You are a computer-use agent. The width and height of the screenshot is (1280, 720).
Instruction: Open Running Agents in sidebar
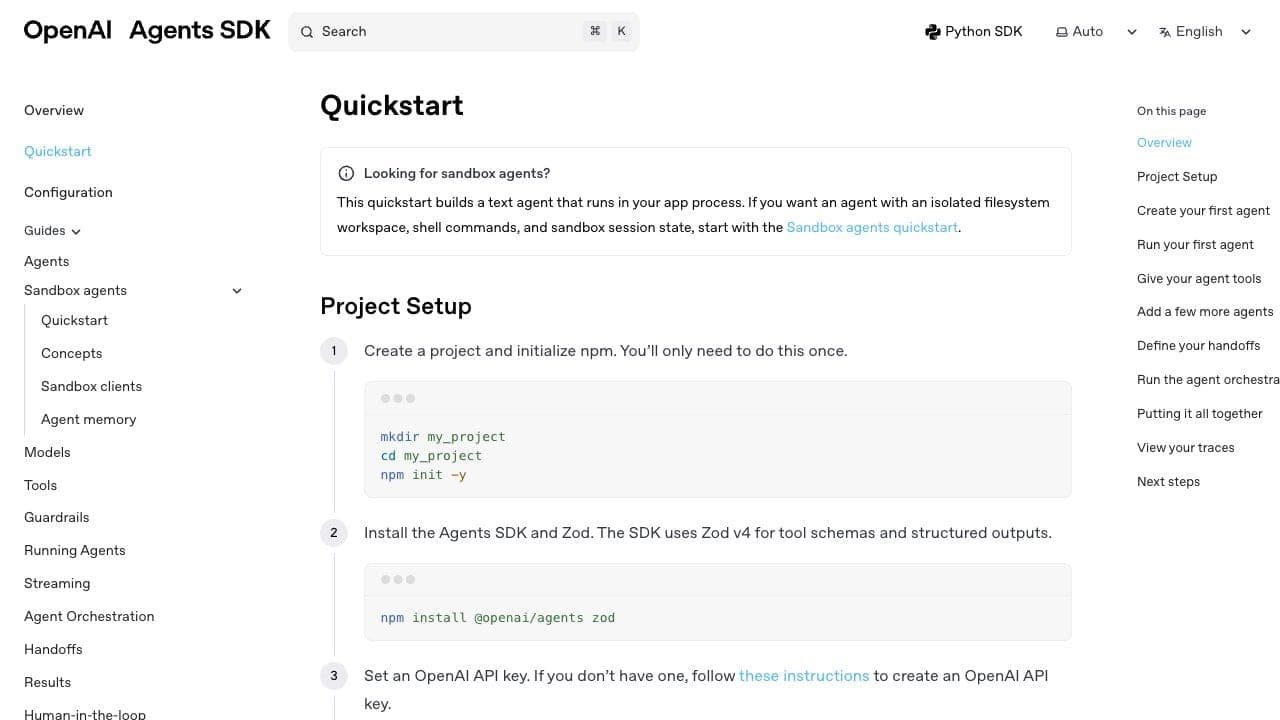(75, 551)
